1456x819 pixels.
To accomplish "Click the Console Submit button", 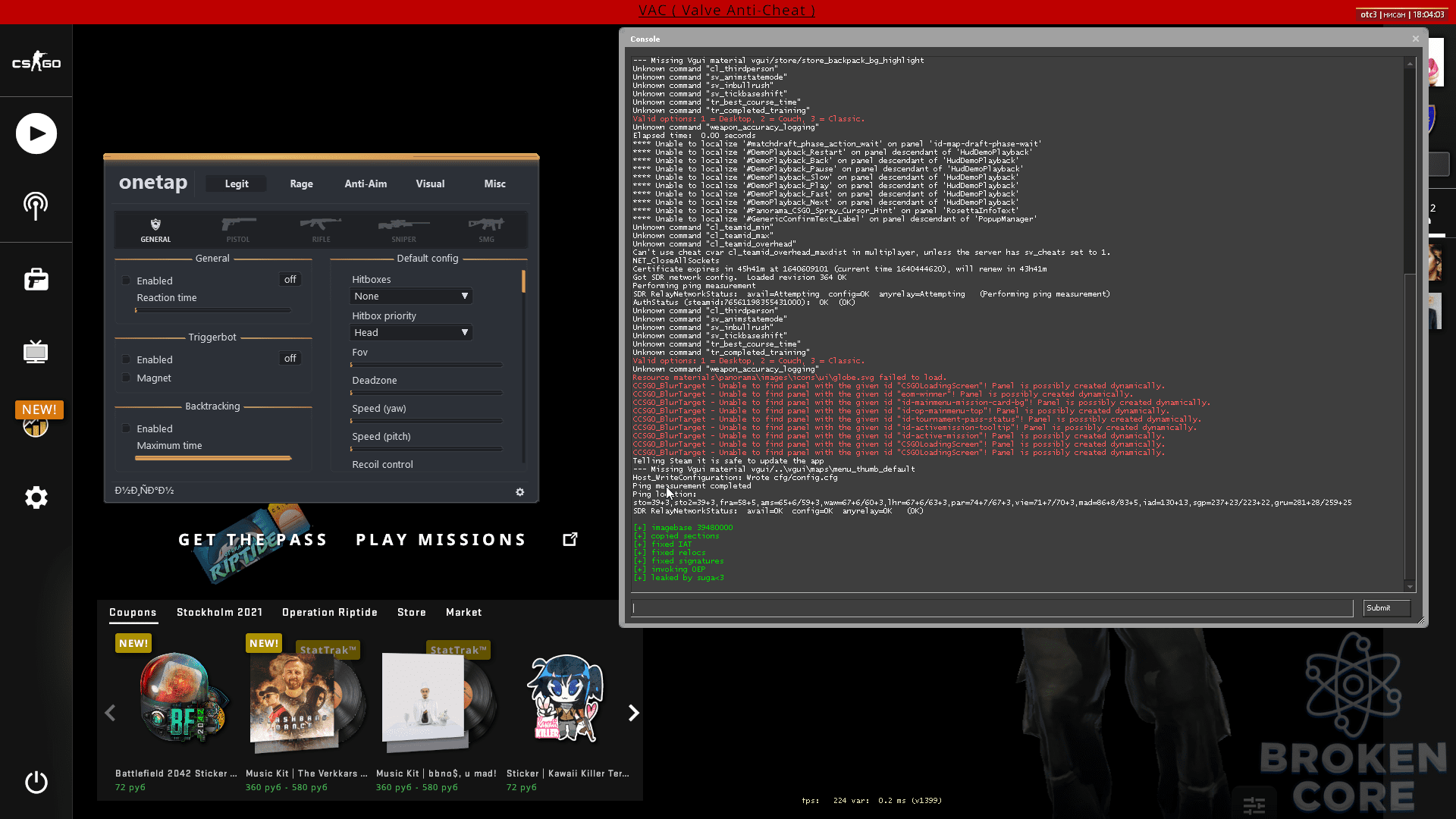I will pyautogui.click(x=1386, y=608).
